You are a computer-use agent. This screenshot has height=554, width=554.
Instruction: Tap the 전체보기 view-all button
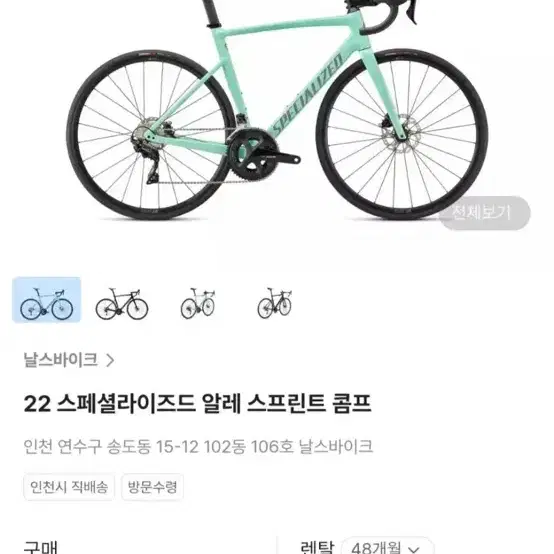pos(484,213)
